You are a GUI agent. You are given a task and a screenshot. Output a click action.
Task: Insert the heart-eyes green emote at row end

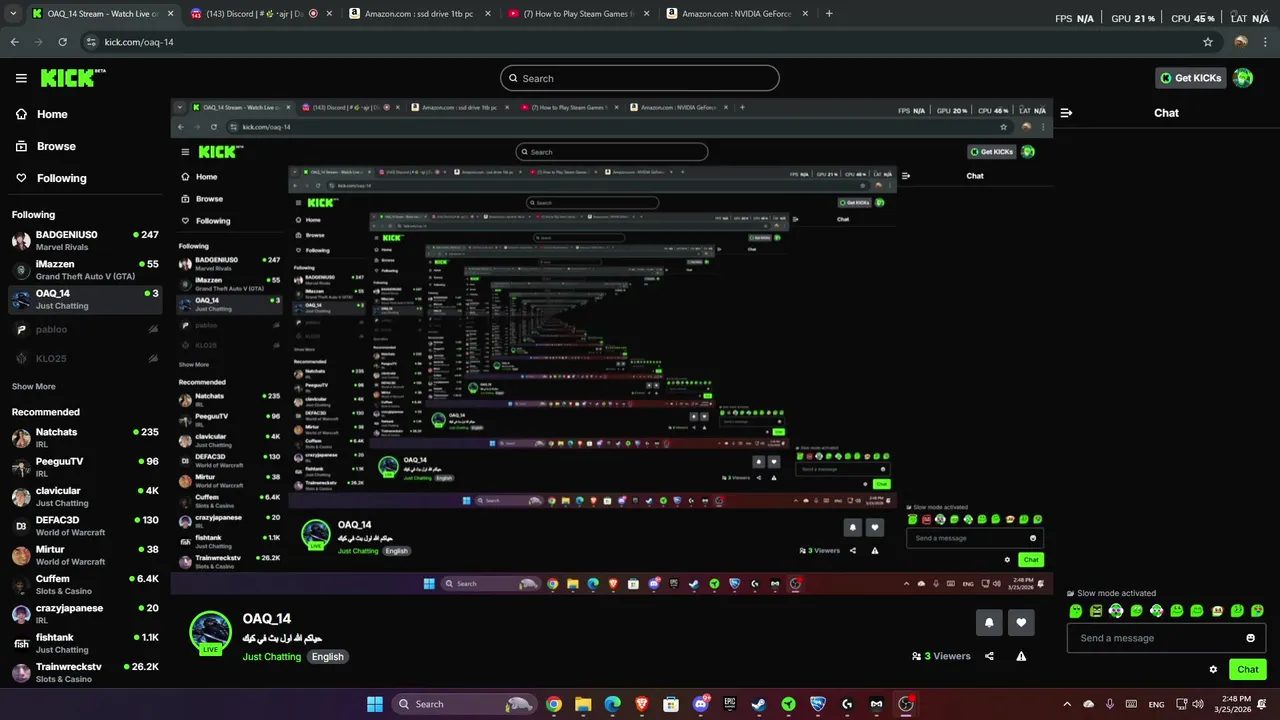point(1258,610)
